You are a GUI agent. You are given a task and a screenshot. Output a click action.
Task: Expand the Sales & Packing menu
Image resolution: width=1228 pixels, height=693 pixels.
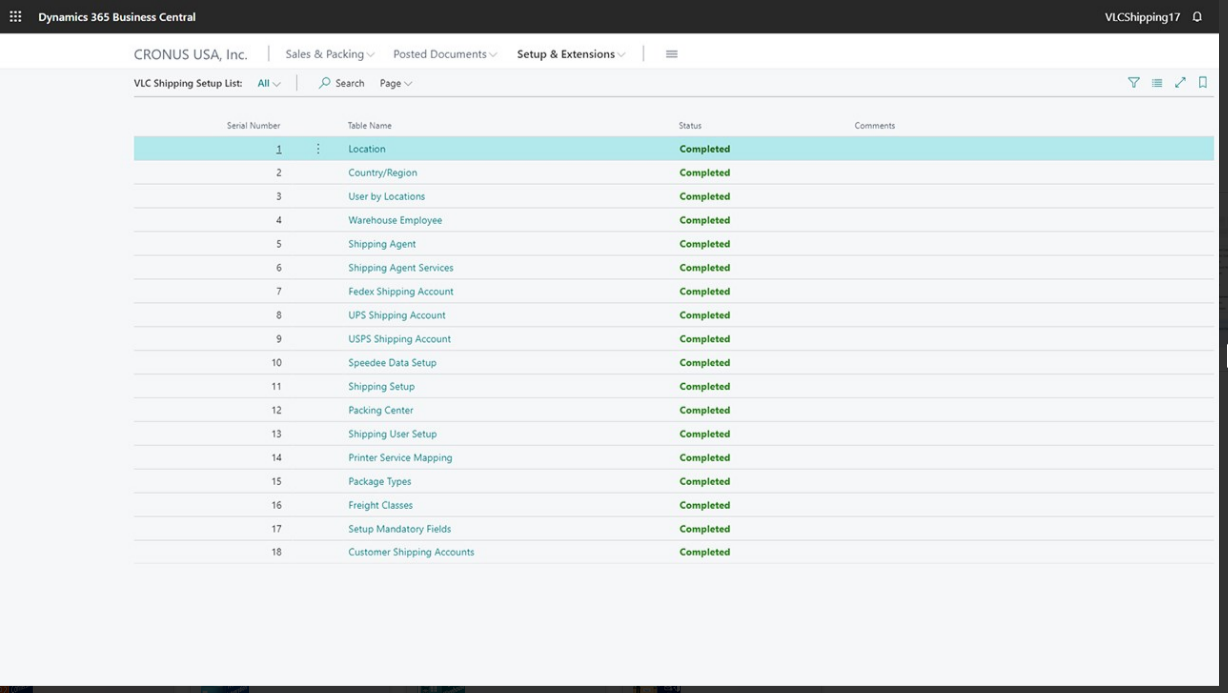coord(330,54)
